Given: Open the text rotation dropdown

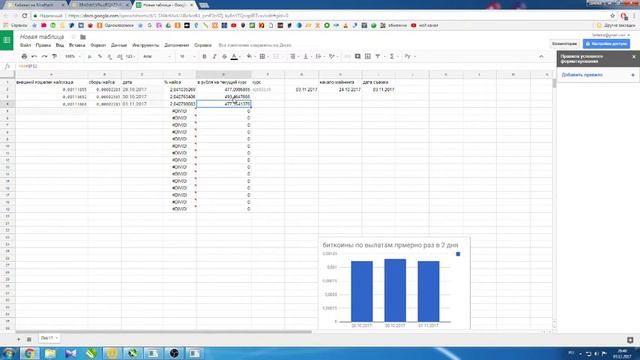Looking at the screenshot, I should pos(333,56).
